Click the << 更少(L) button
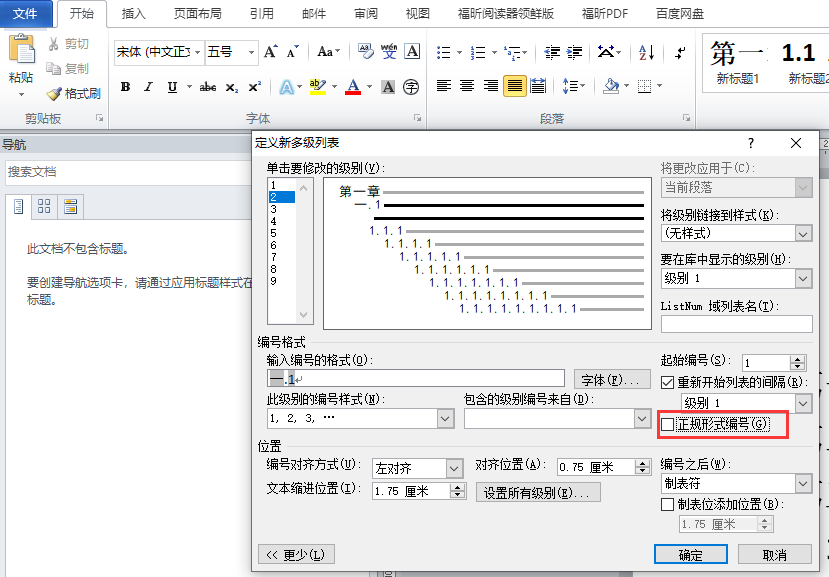Image resolution: width=829 pixels, height=577 pixels. [x=296, y=554]
